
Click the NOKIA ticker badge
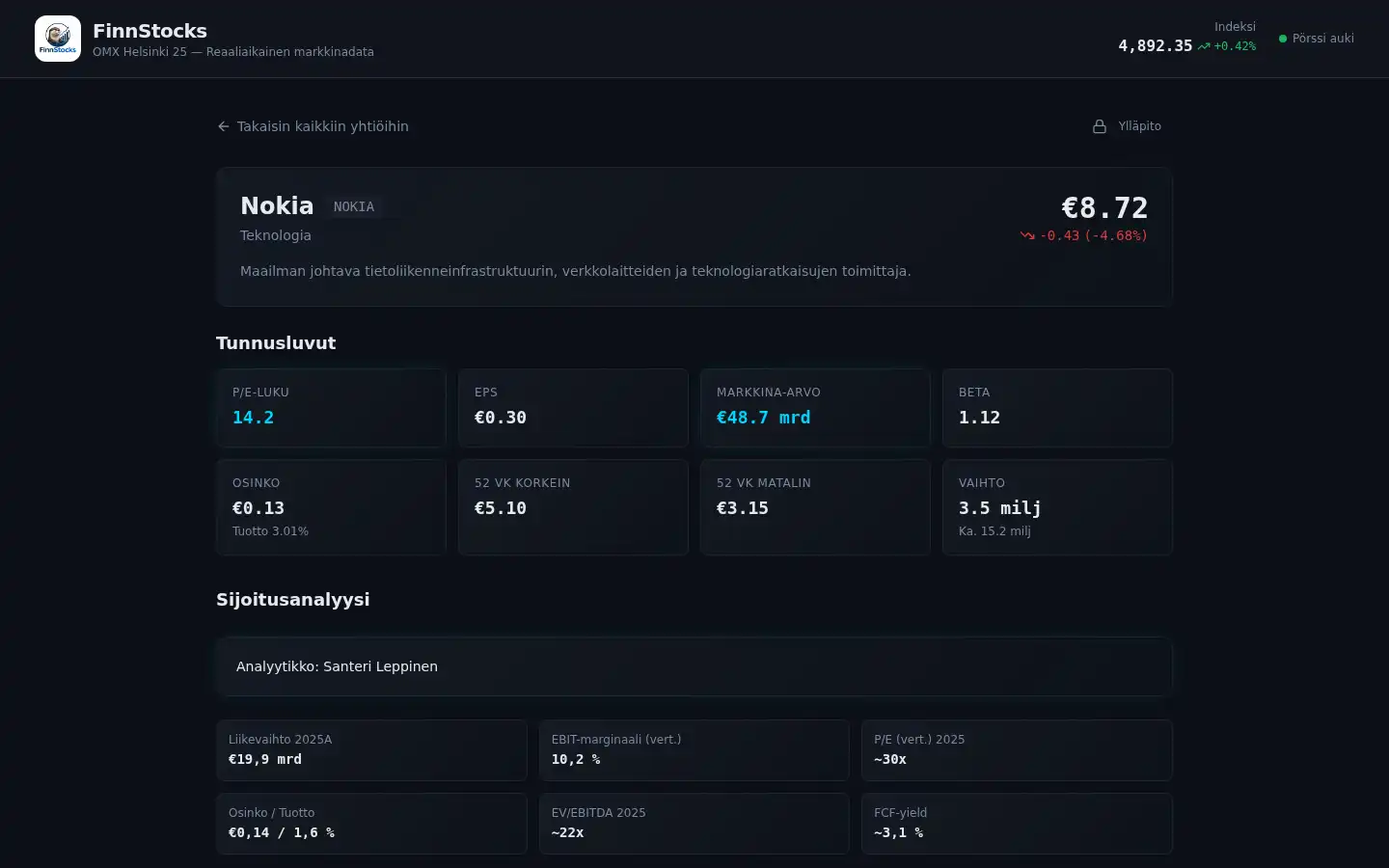pyautogui.click(x=354, y=206)
